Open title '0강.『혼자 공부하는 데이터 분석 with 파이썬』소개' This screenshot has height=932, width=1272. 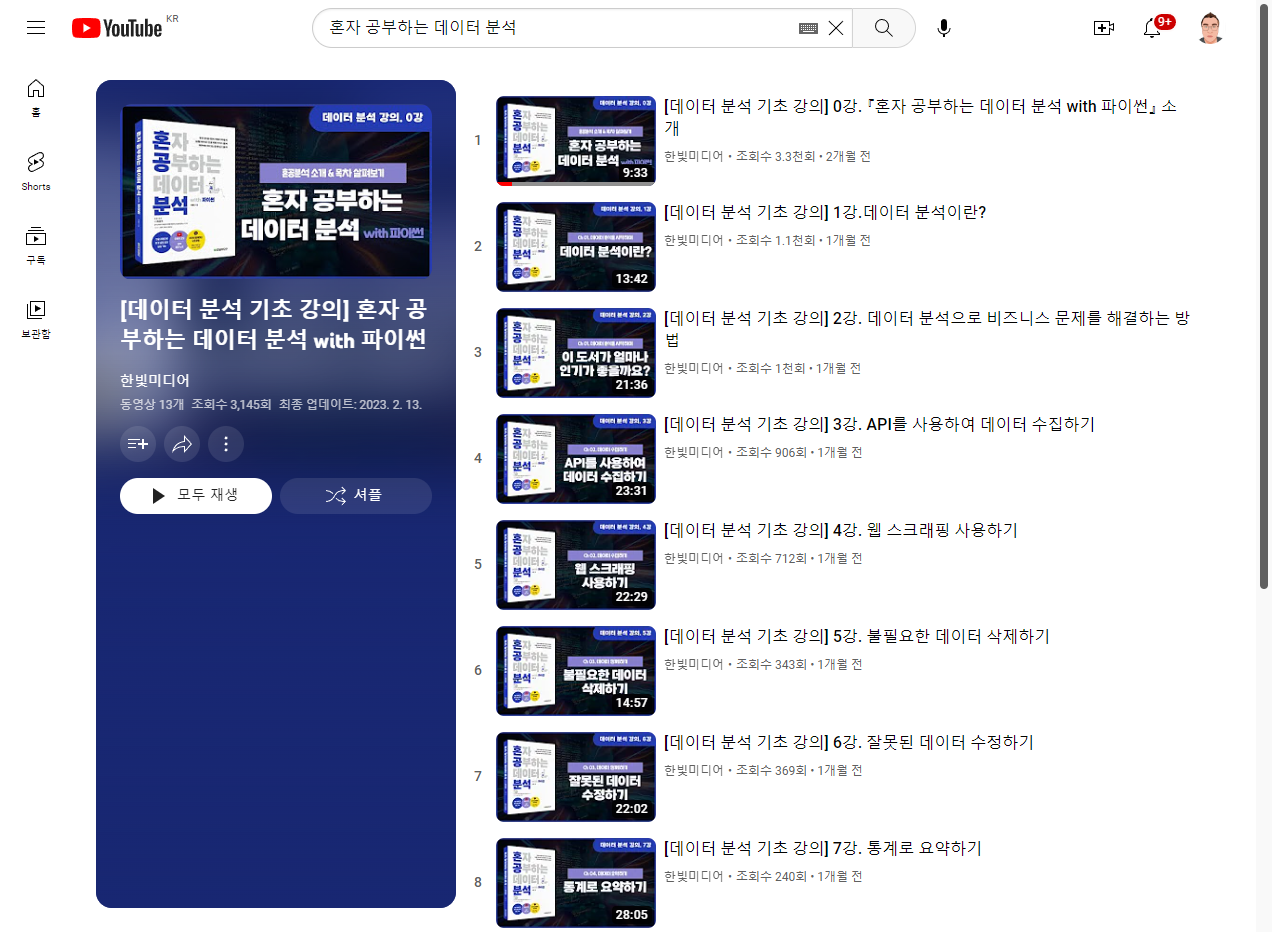[x=920, y=117]
